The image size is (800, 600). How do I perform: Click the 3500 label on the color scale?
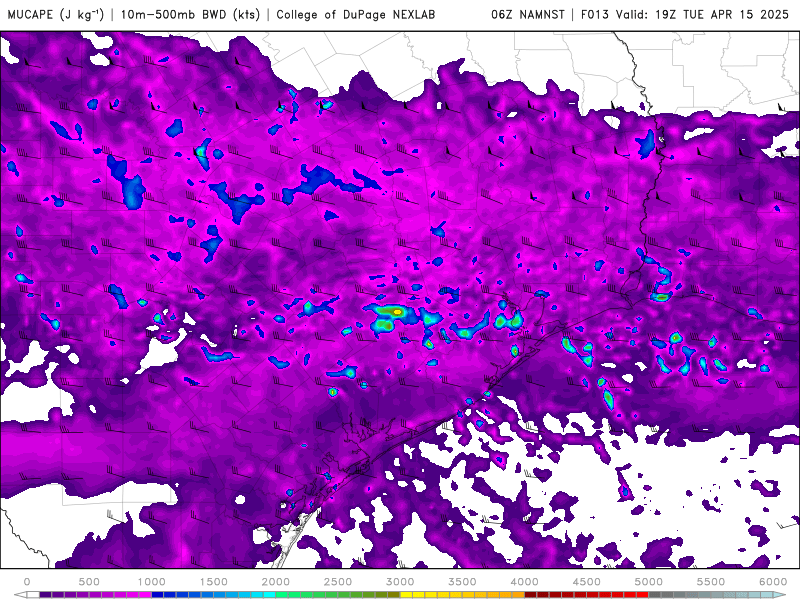462,582
